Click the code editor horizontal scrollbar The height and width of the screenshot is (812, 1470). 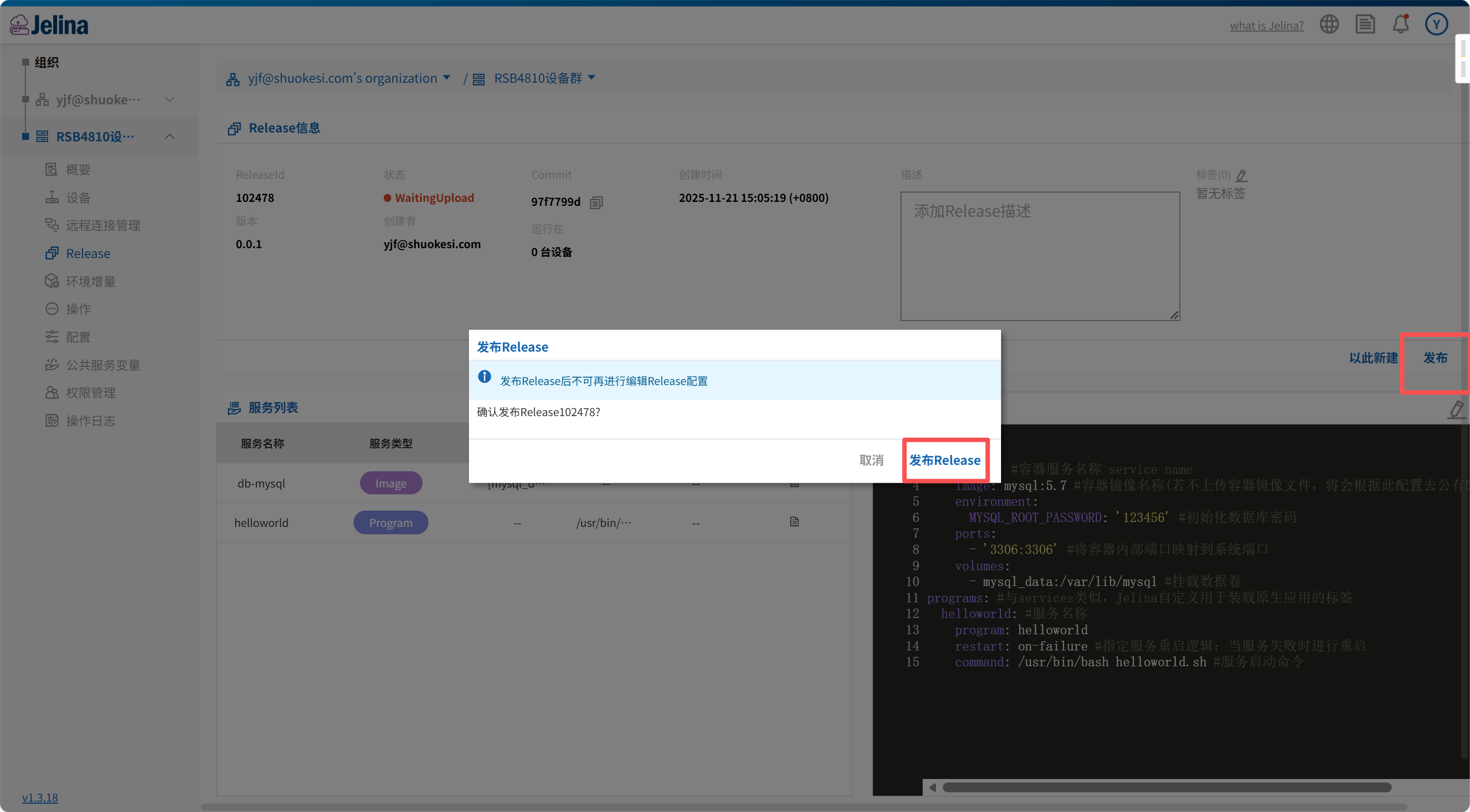point(1167,787)
